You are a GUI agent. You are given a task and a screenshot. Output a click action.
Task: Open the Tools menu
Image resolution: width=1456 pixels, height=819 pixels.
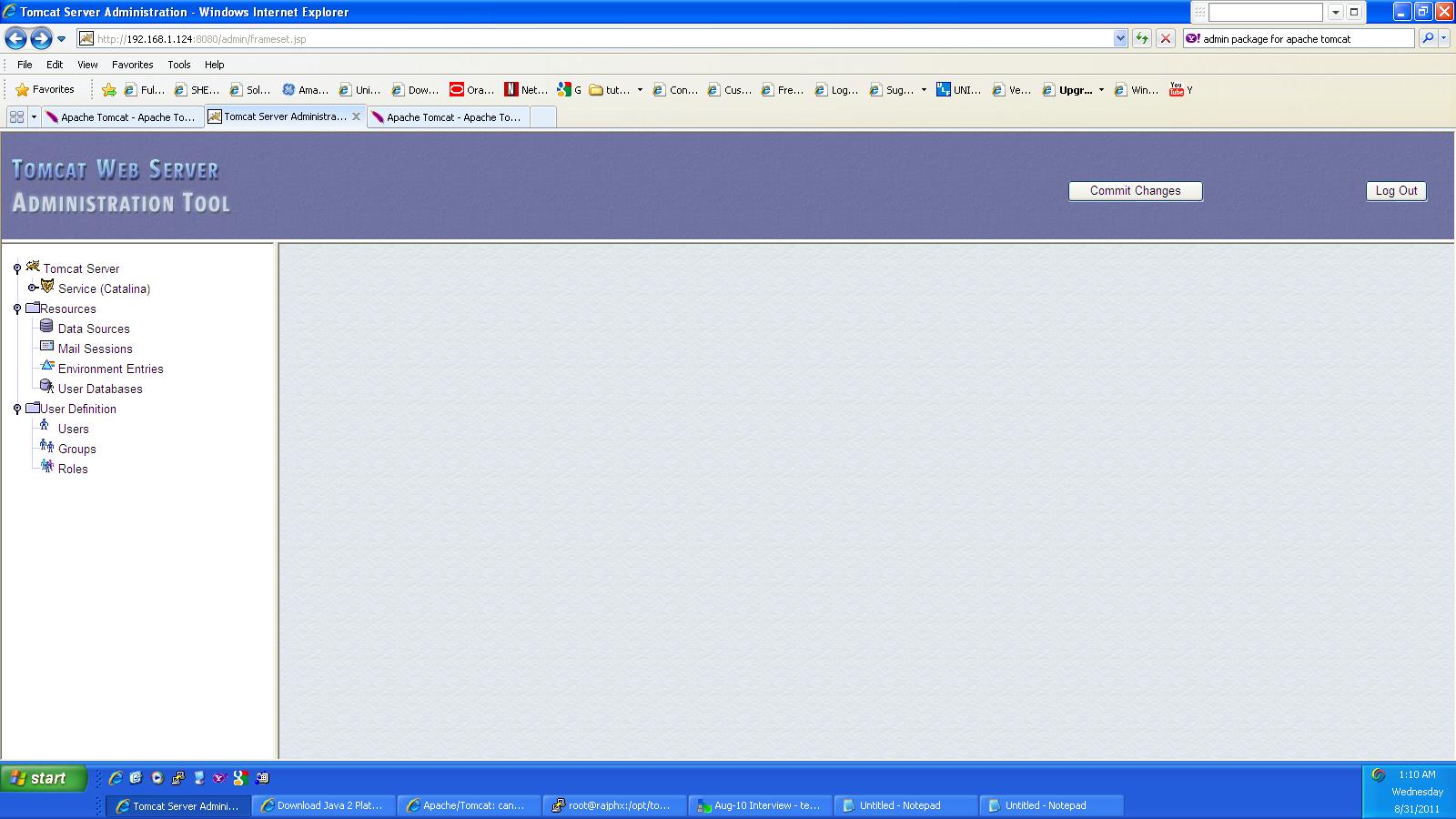[179, 65]
